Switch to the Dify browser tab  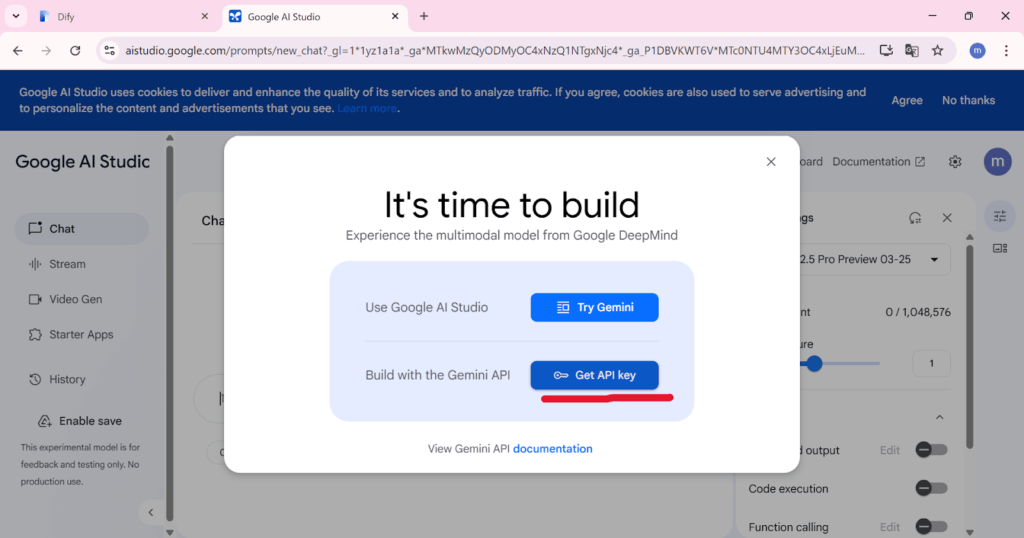coord(123,16)
